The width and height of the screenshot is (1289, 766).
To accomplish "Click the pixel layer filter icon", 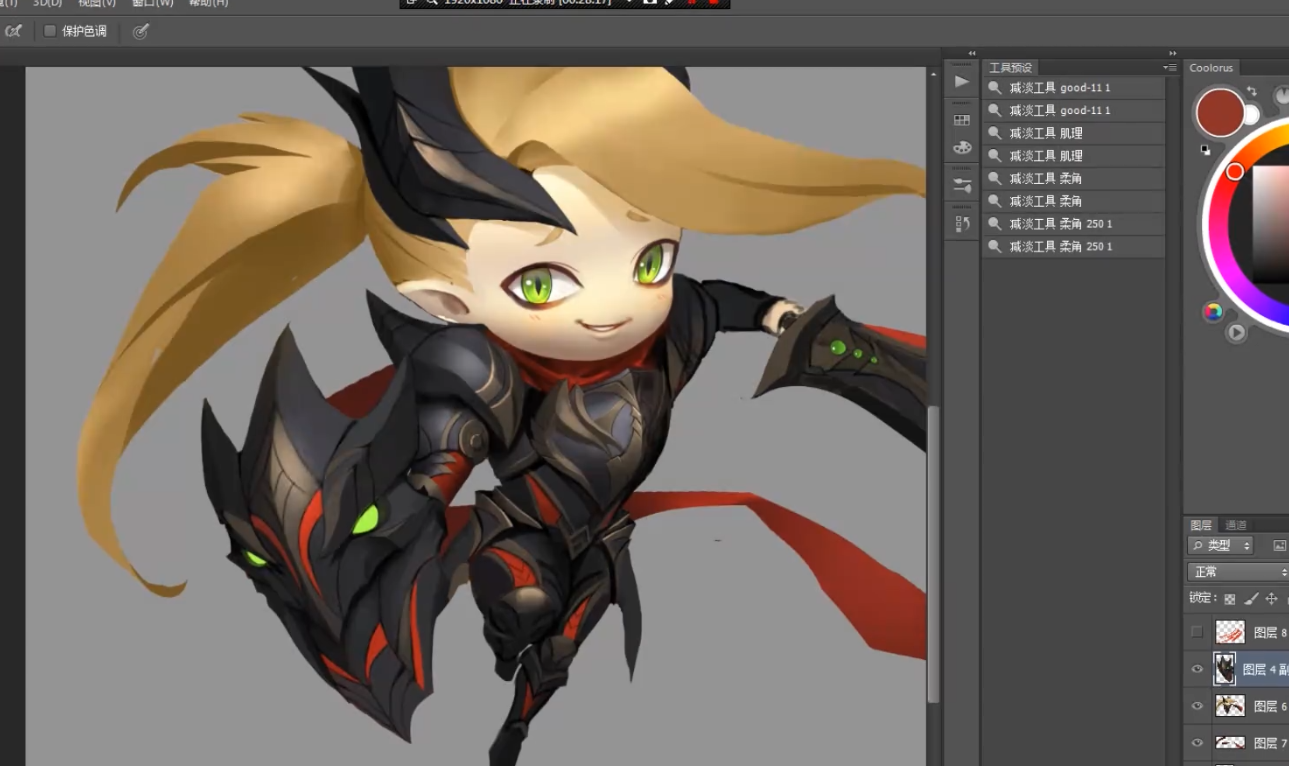I will (x=1279, y=546).
